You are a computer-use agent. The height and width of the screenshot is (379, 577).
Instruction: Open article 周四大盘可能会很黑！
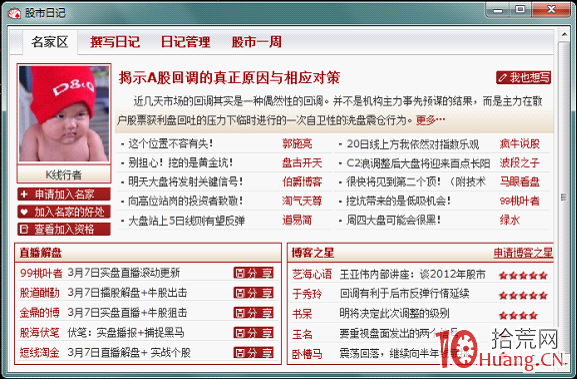[x=393, y=220]
